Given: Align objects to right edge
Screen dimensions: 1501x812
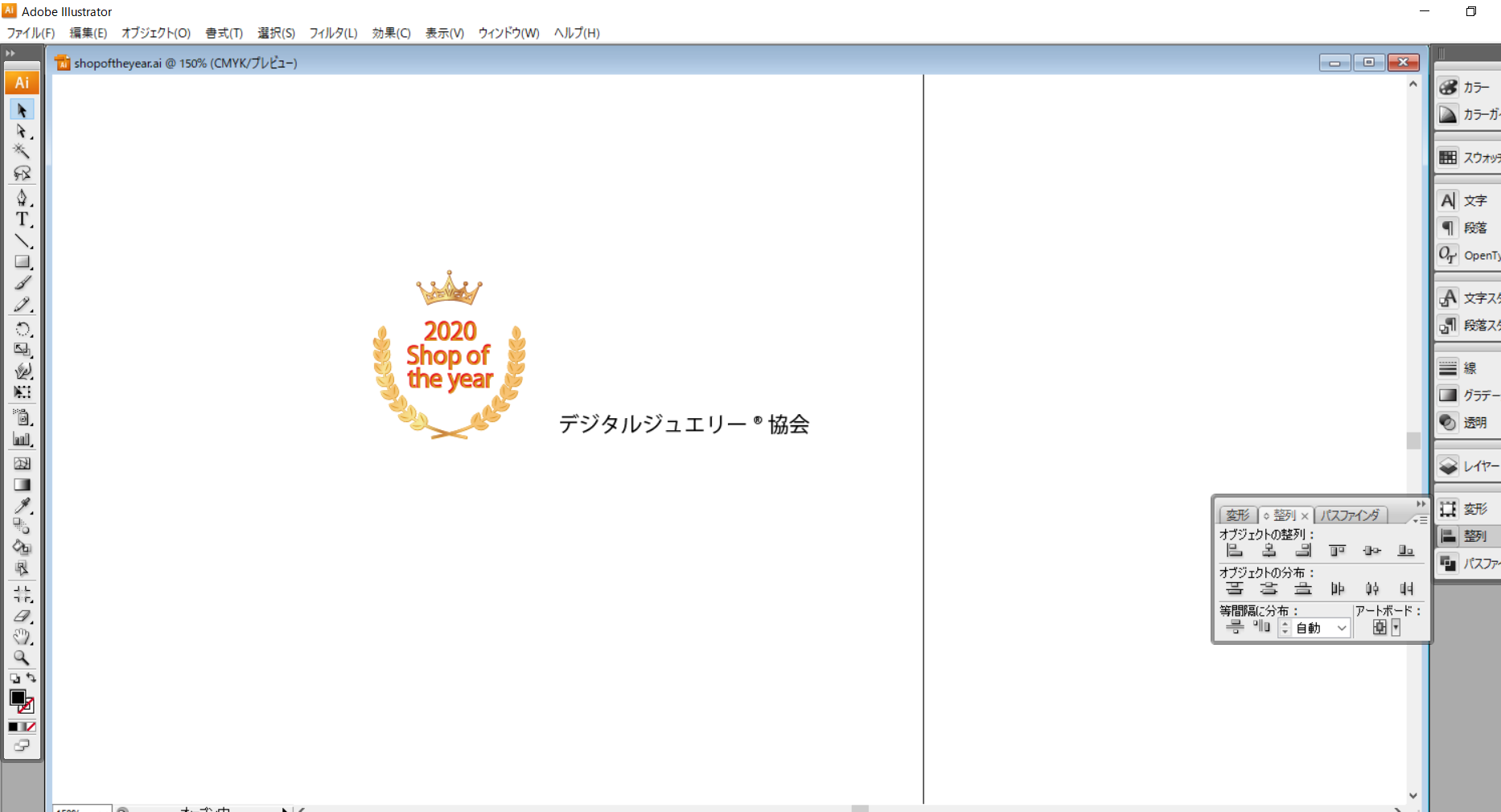Looking at the screenshot, I should (x=1303, y=551).
